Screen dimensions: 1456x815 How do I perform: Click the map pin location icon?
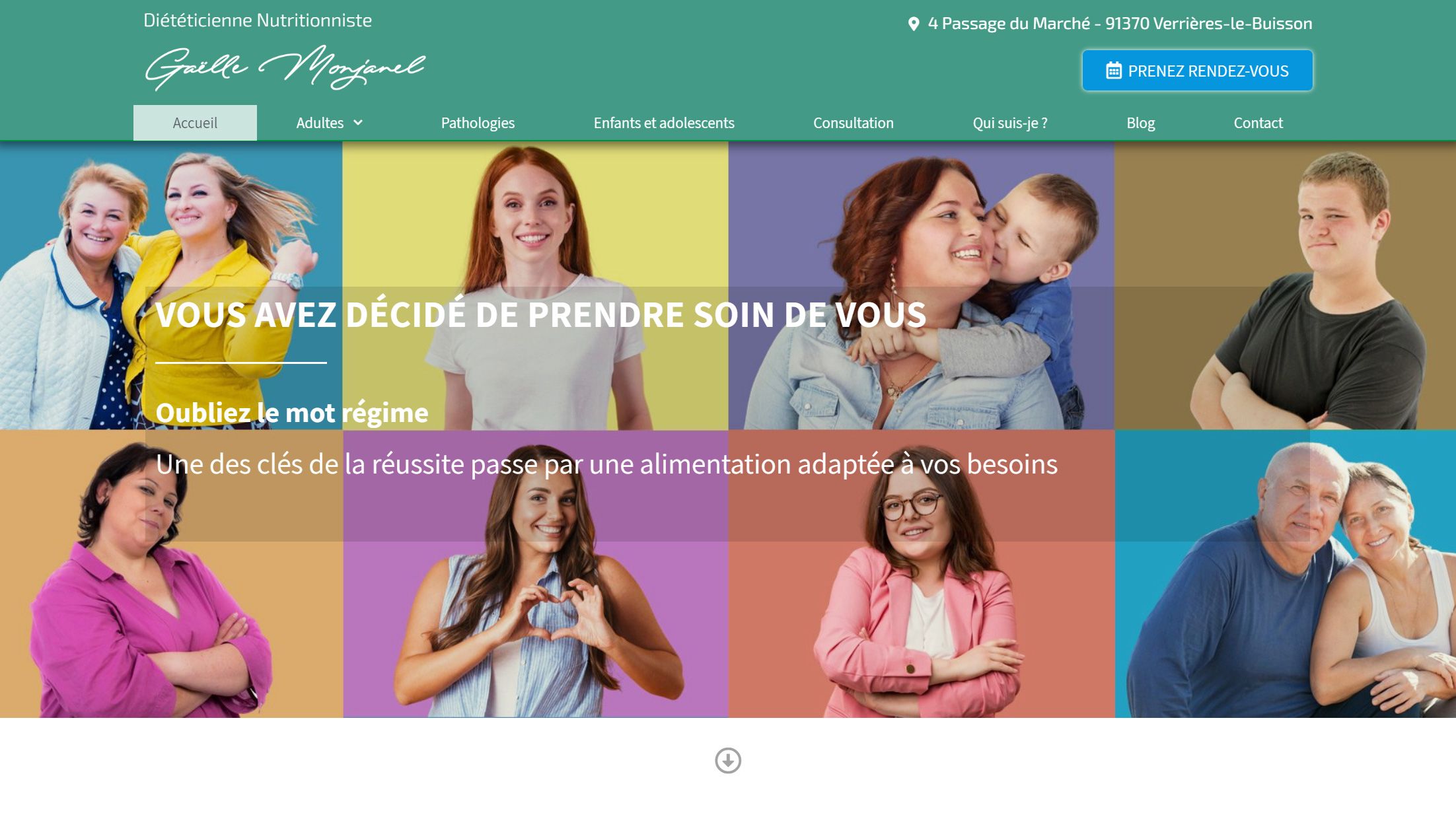tap(914, 24)
